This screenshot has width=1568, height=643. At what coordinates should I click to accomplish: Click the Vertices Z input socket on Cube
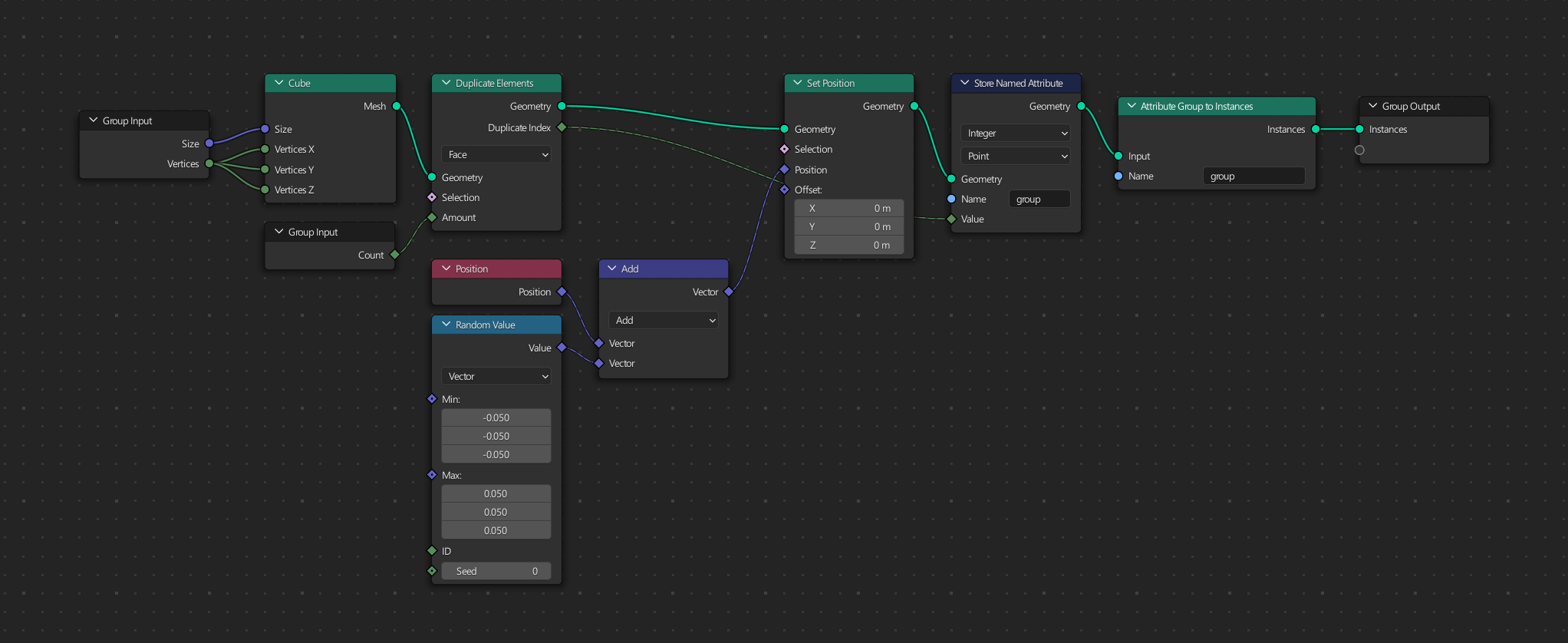[265, 190]
